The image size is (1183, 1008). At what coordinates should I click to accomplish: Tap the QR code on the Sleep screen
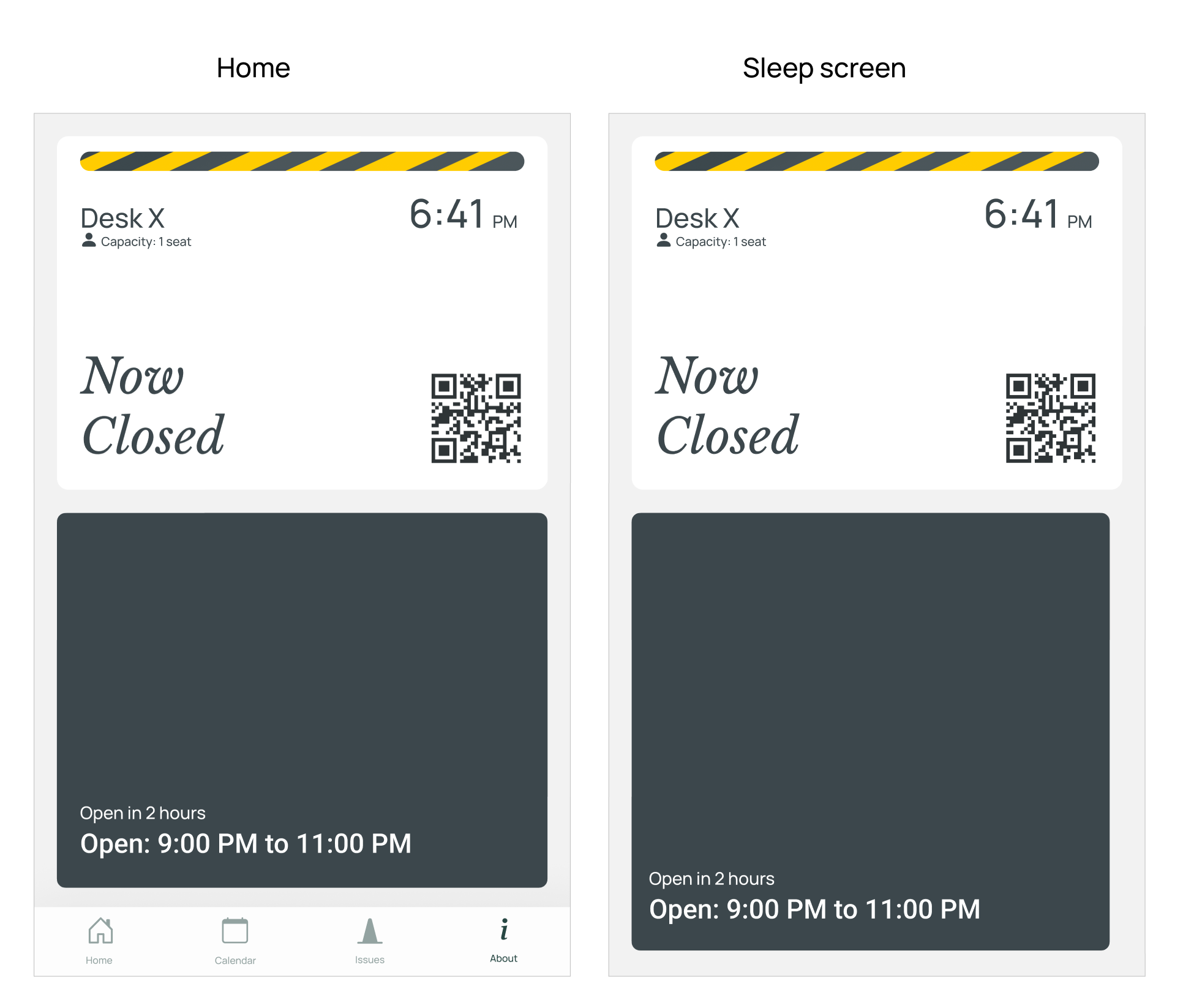1050,418
